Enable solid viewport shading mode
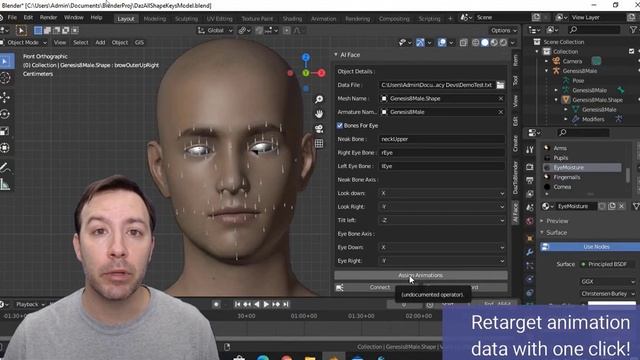 pyautogui.click(x=484, y=42)
